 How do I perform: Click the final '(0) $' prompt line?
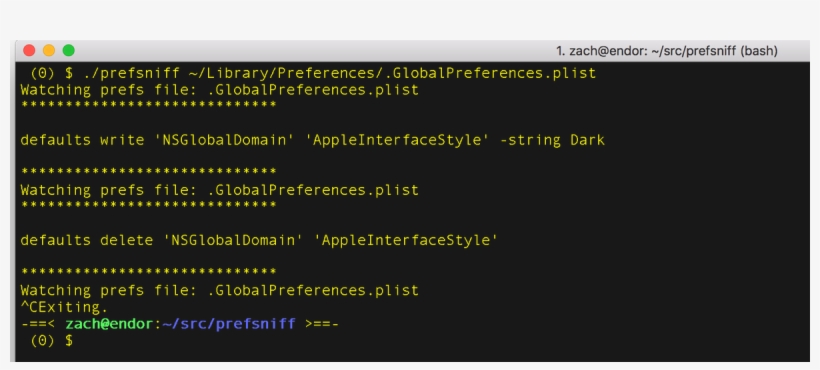click(52, 340)
